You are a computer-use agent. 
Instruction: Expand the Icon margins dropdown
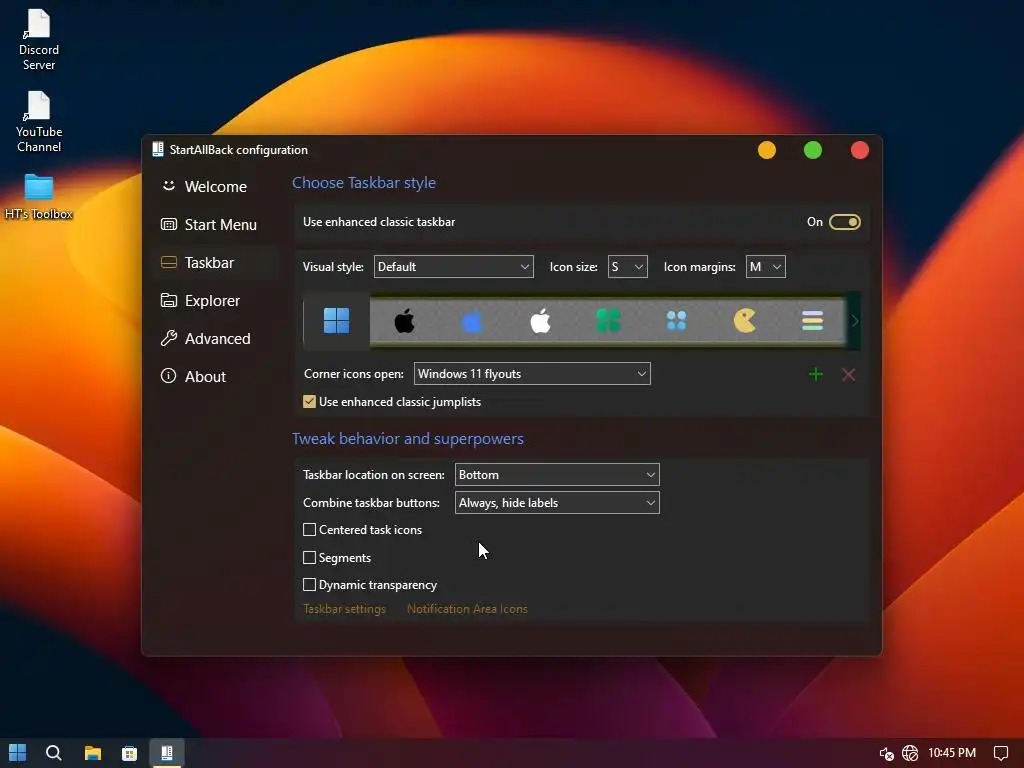click(x=765, y=266)
